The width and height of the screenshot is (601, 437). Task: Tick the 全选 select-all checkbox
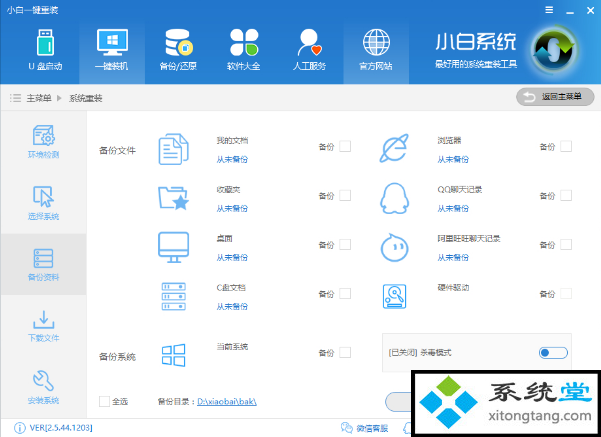[104, 401]
